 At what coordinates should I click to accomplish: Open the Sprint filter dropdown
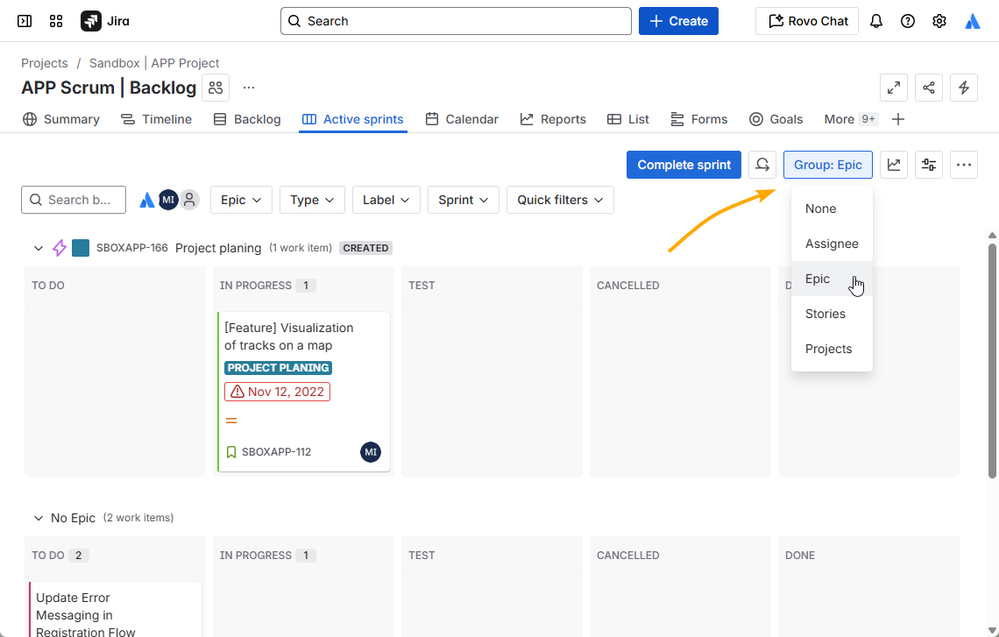coord(463,200)
